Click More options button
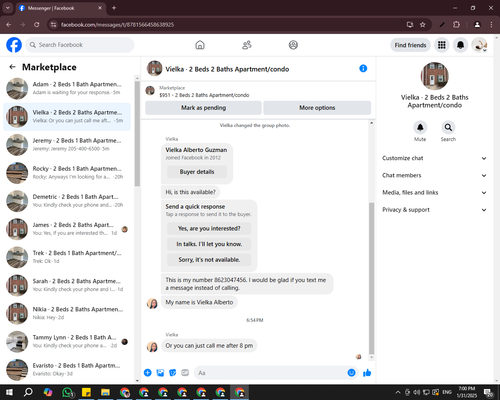This screenshot has width=500, height=400. (x=317, y=108)
